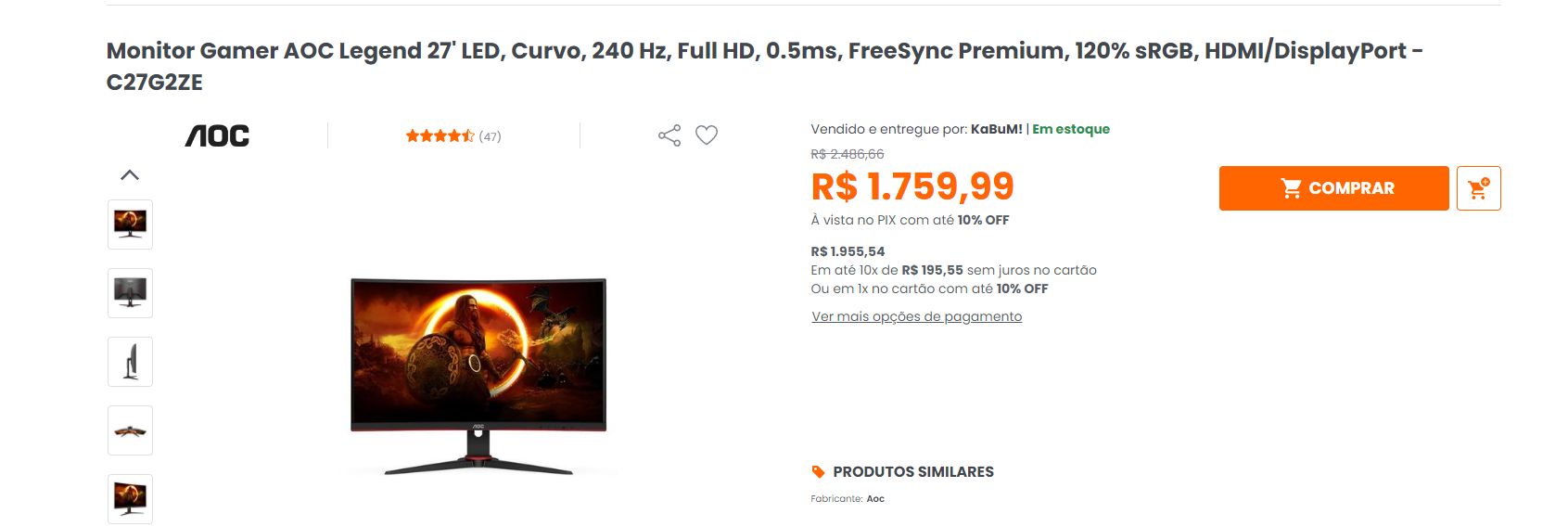Click the AOC brand logo

click(x=217, y=136)
